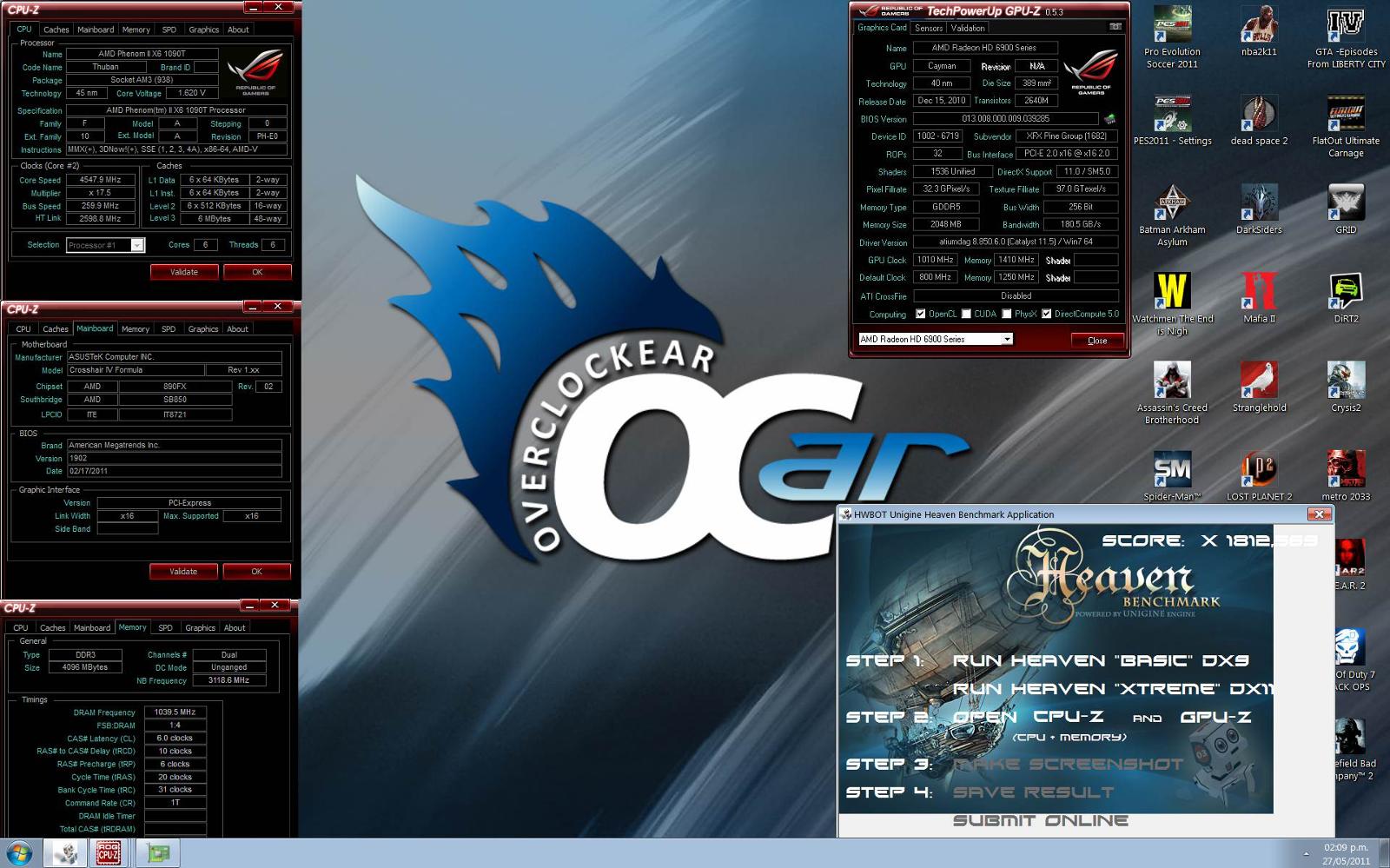
Task: Click GPU-Z link in Heaven step 2
Action: click(1215, 717)
